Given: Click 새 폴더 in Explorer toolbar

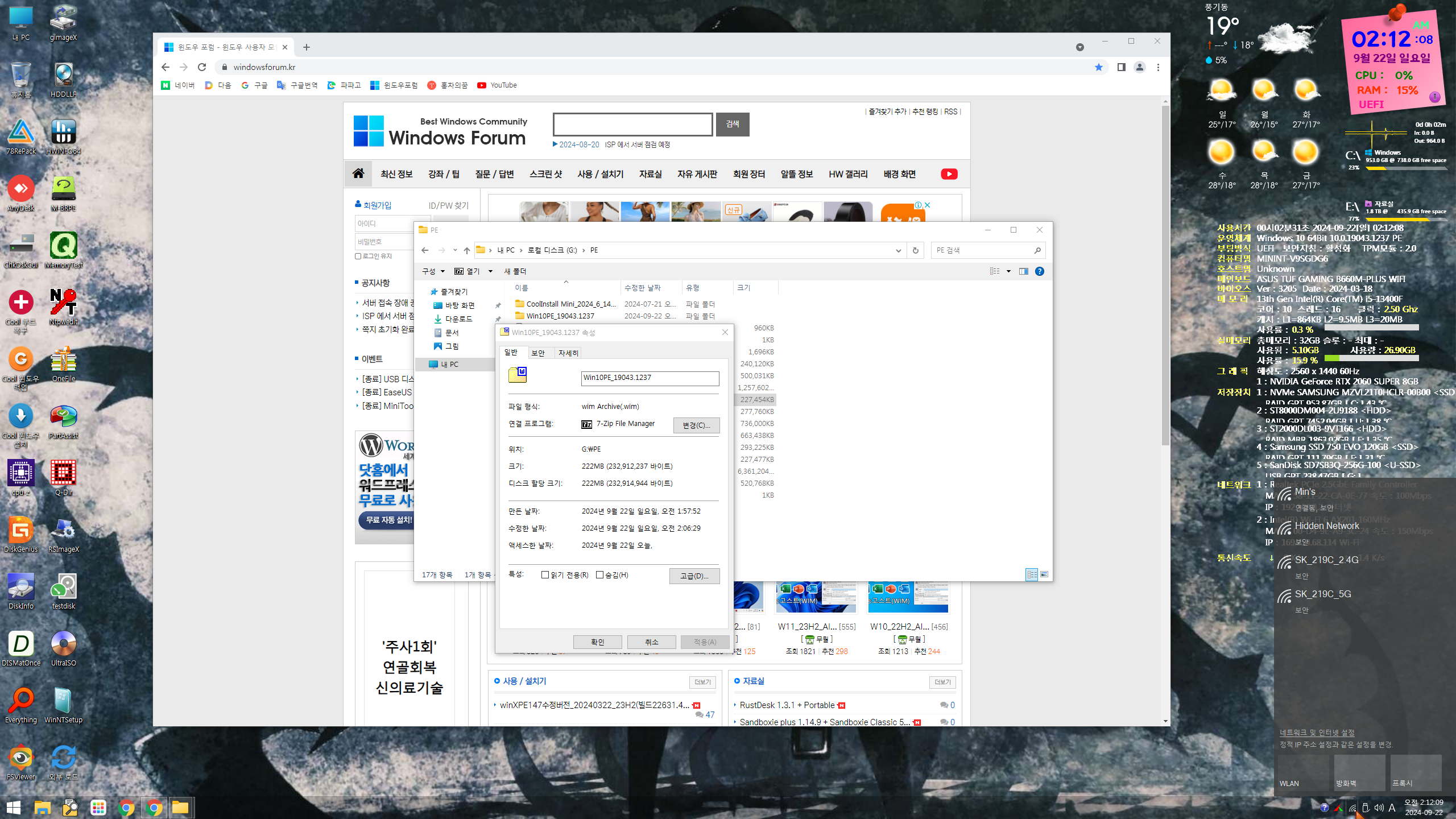Looking at the screenshot, I should tap(515, 271).
